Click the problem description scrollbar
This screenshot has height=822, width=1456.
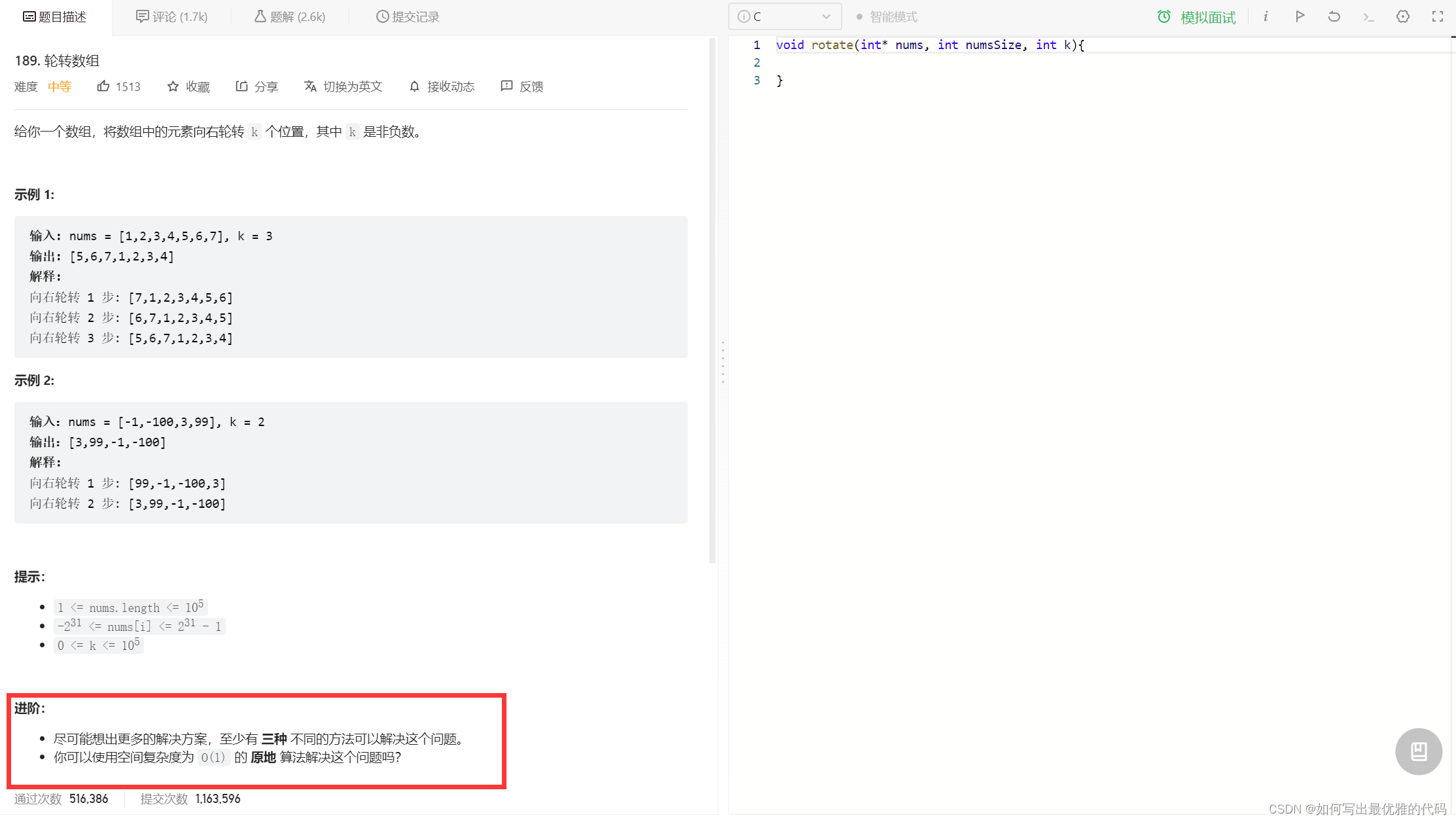tap(713, 301)
